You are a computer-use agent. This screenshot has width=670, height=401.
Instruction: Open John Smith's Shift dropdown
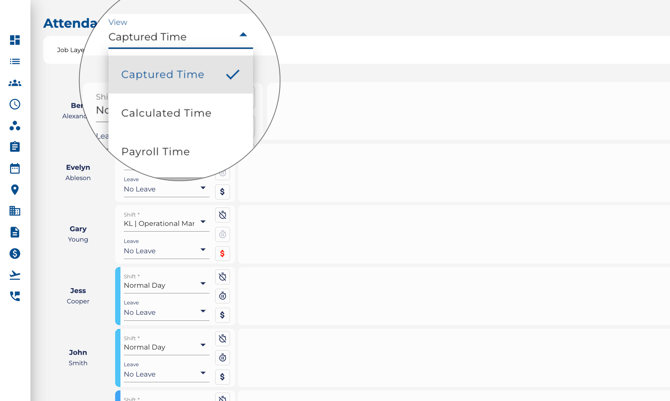[166, 345]
